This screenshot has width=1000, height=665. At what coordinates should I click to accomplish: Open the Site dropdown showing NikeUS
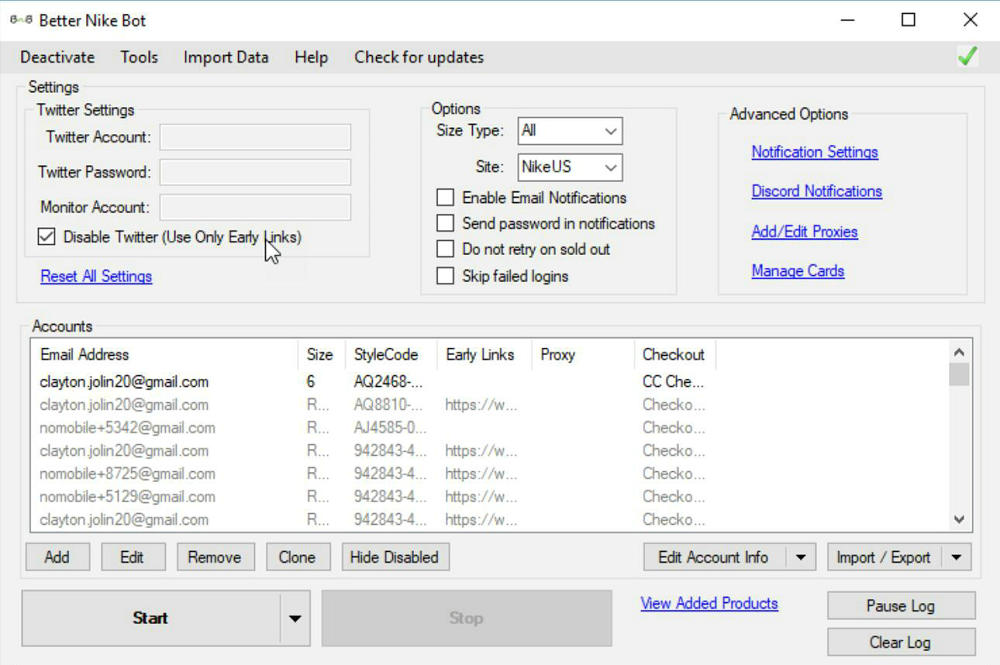570,167
